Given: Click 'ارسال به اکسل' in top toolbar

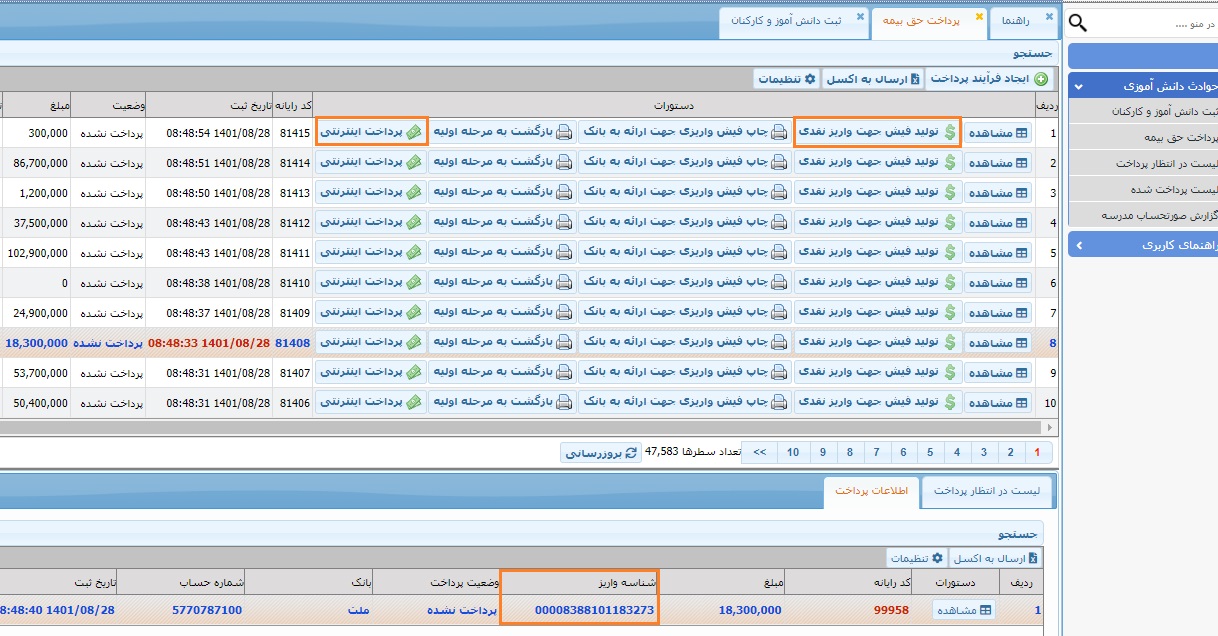Looking at the screenshot, I should (x=872, y=79).
